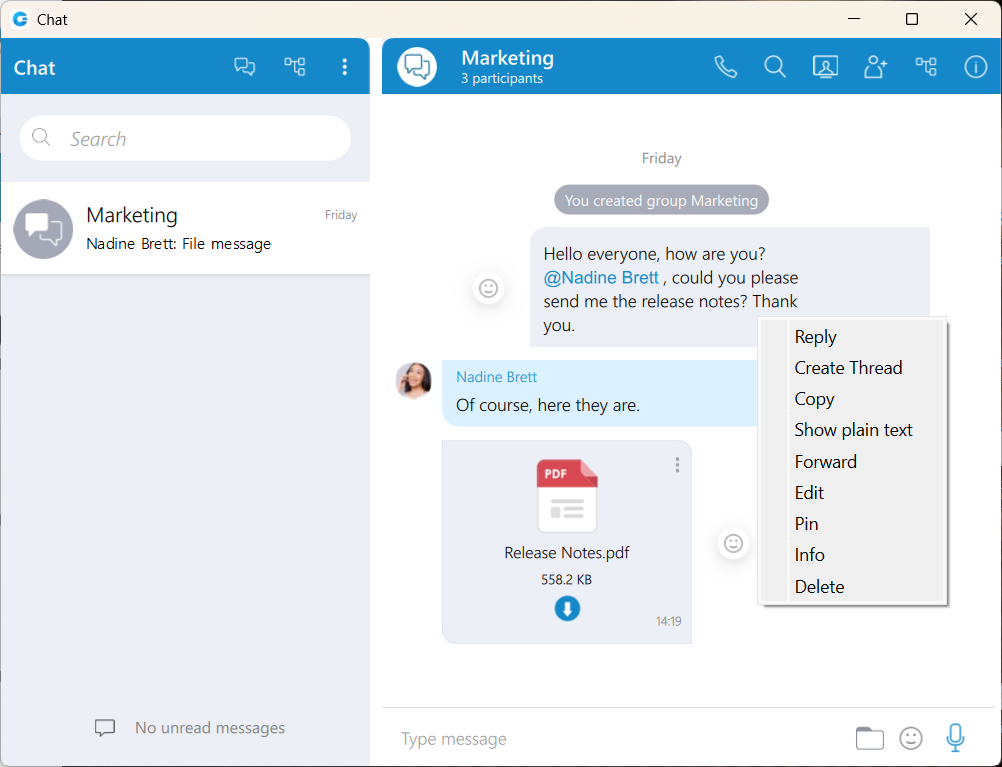The image size is (1002, 767).
Task: Click sender name Nadine Brett in message
Action: [x=497, y=377]
